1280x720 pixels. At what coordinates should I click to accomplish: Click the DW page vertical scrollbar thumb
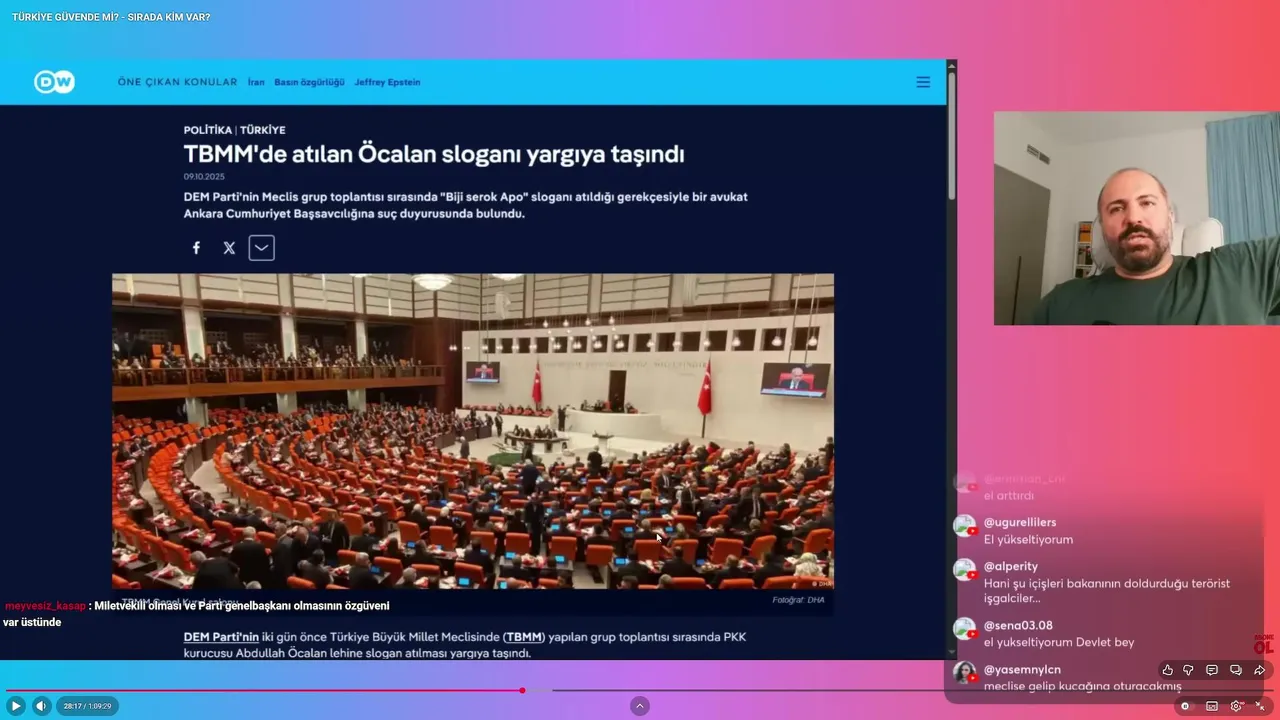(x=952, y=135)
